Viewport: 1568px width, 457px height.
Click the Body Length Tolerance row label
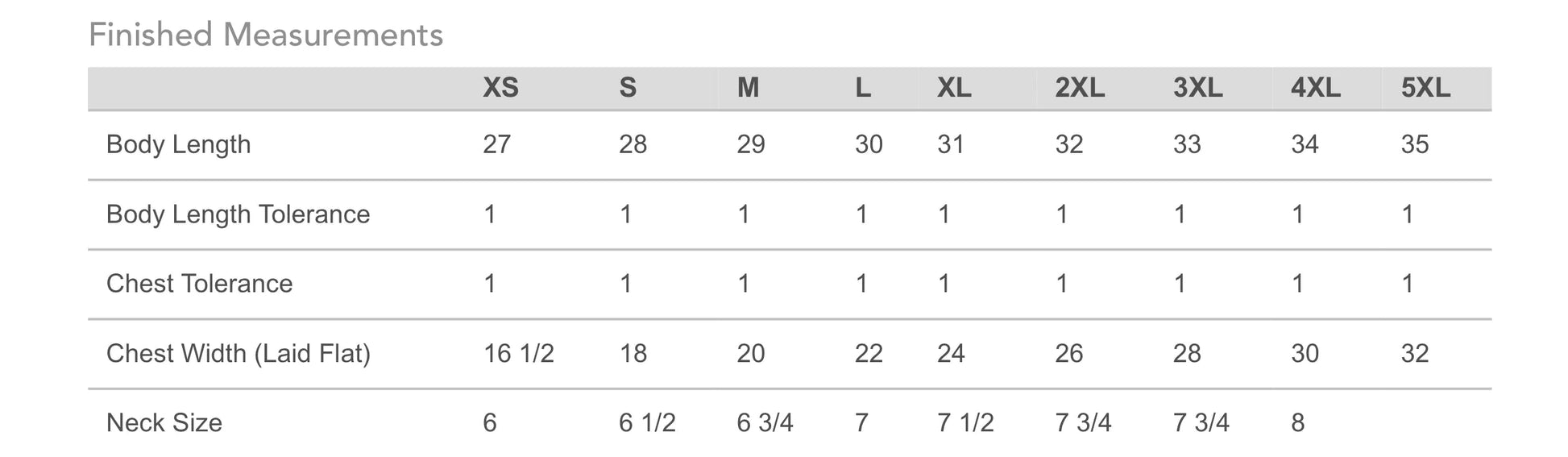point(238,214)
